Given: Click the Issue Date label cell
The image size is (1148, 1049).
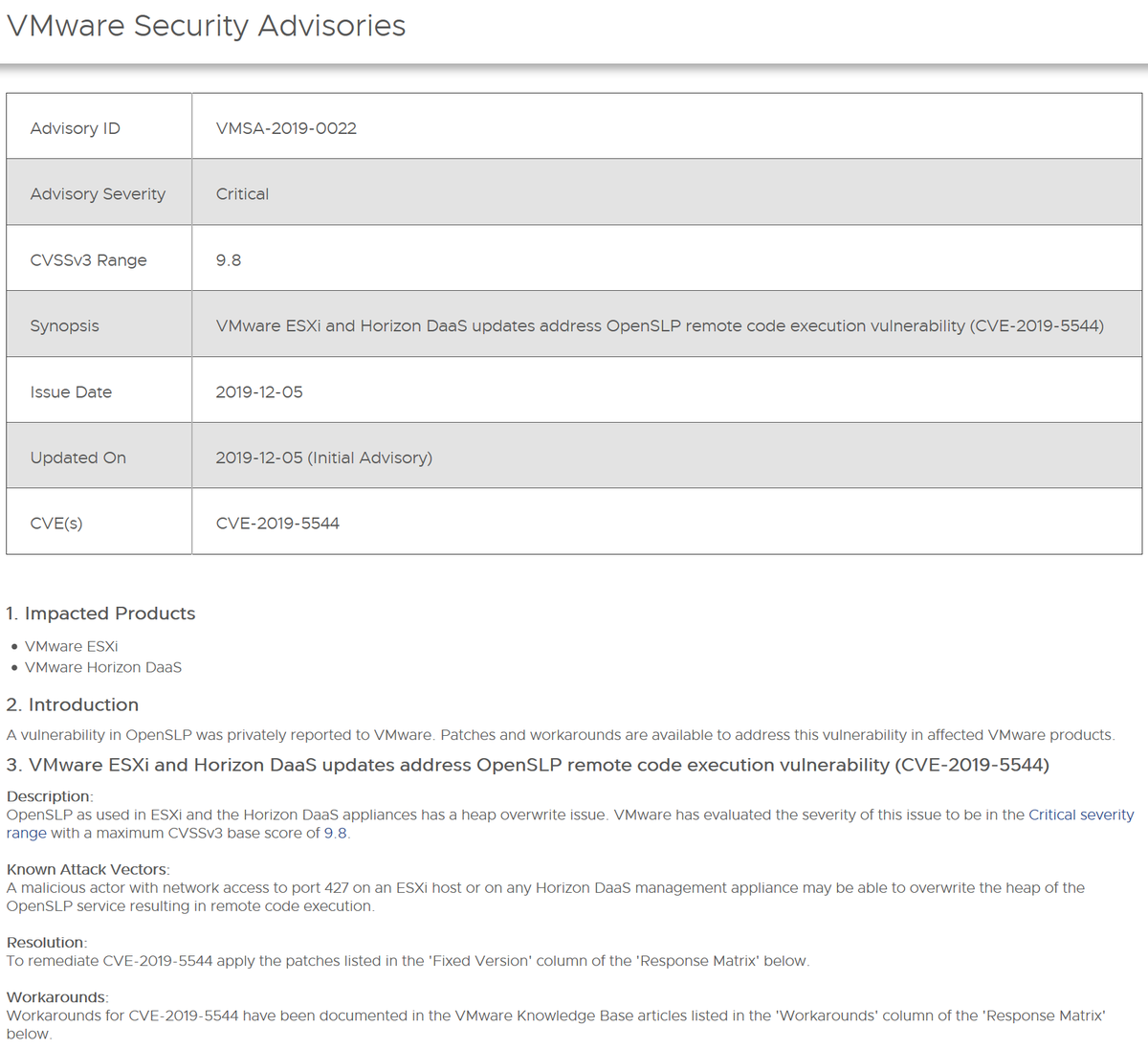Looking at the screenshot, I should tap(99, 391).
